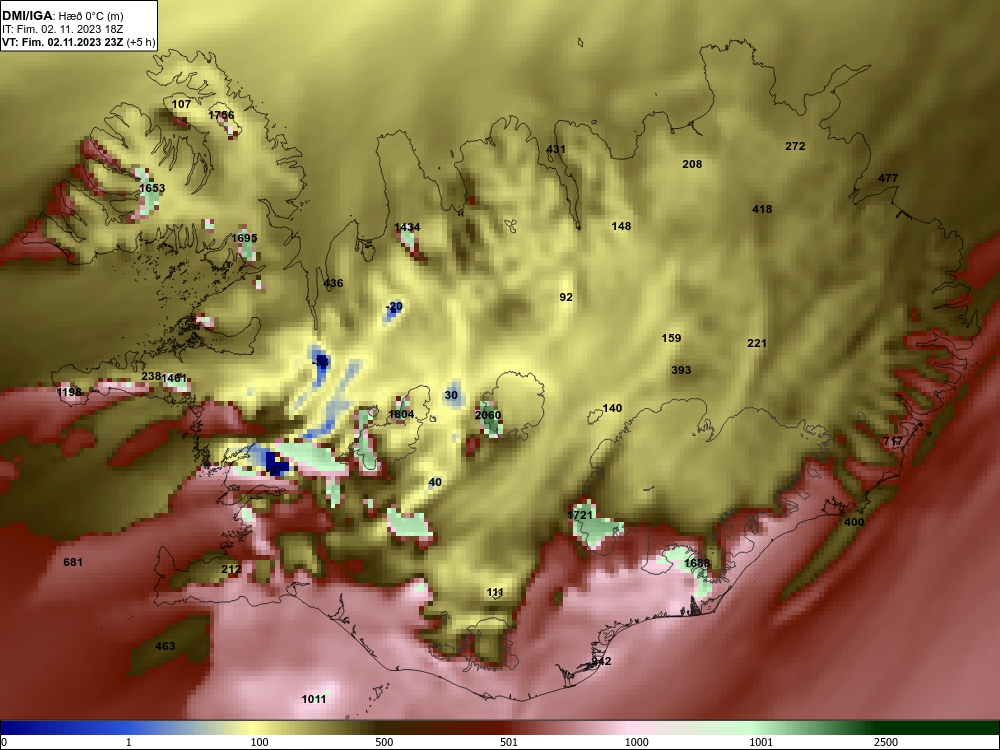Viewport: 1000px width, 750px height.
Task: Click the 'VT: Fim. 02.11.2023 23Z (+5 h)' line
Action: pyautogui.click(x=78, y=42)
